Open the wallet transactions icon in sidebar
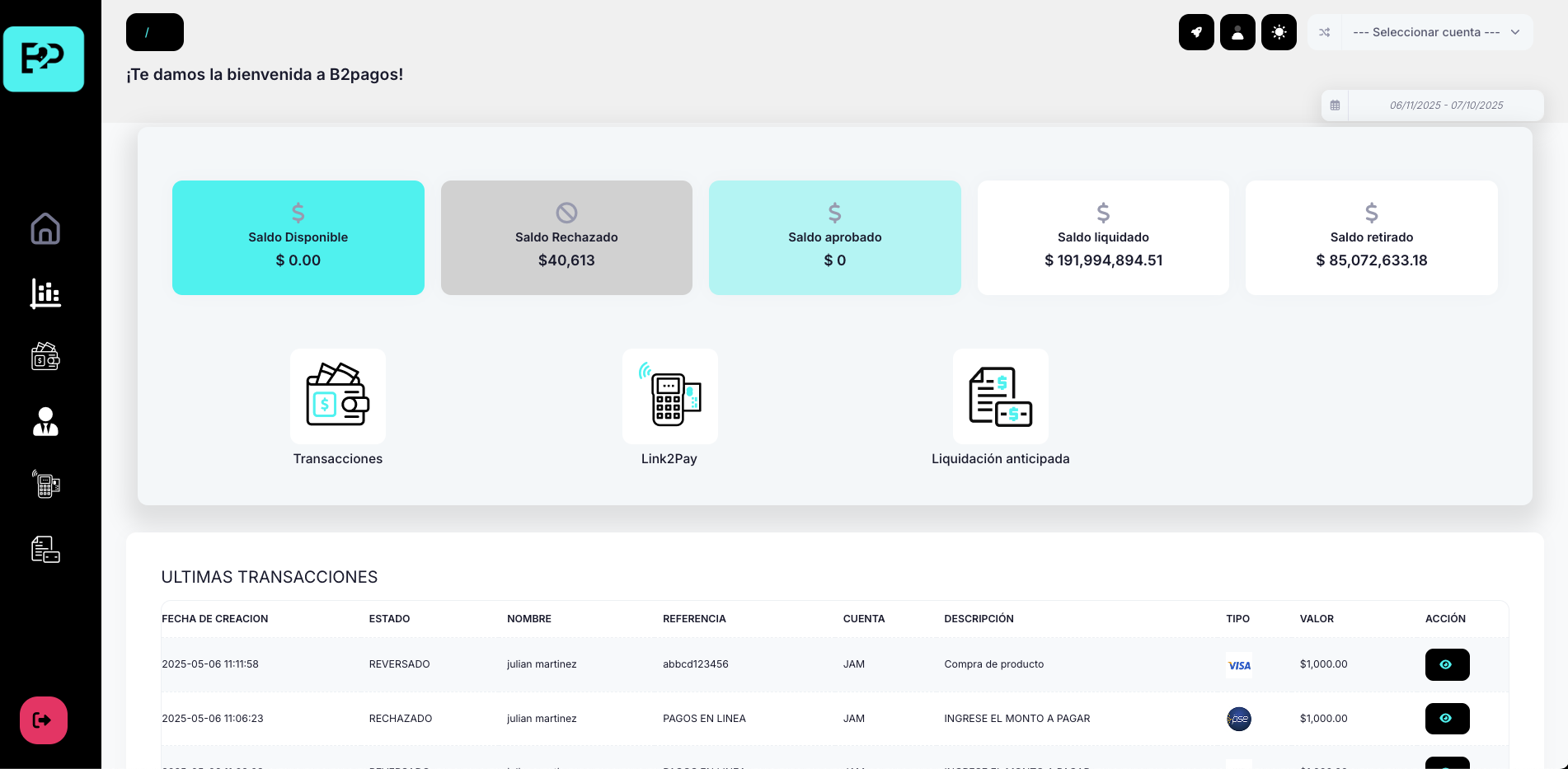Viewport: 1568px width, 769px height. [45, 356]
